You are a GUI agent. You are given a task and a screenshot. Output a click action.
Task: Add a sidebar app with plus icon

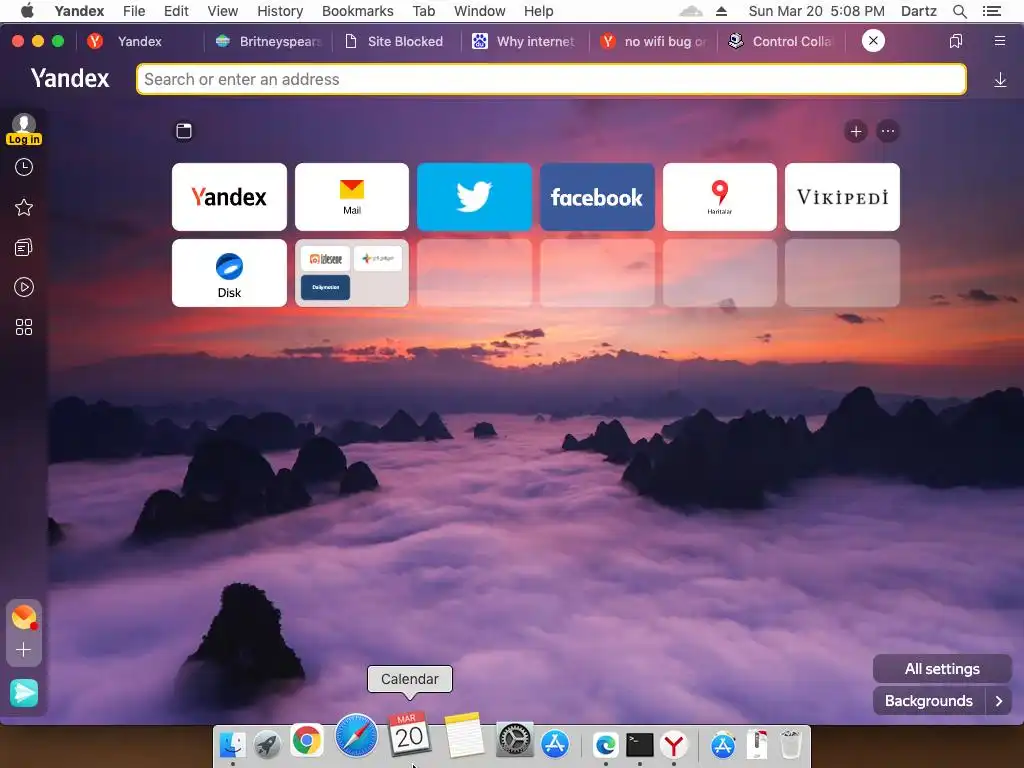[x=24, y=650]
